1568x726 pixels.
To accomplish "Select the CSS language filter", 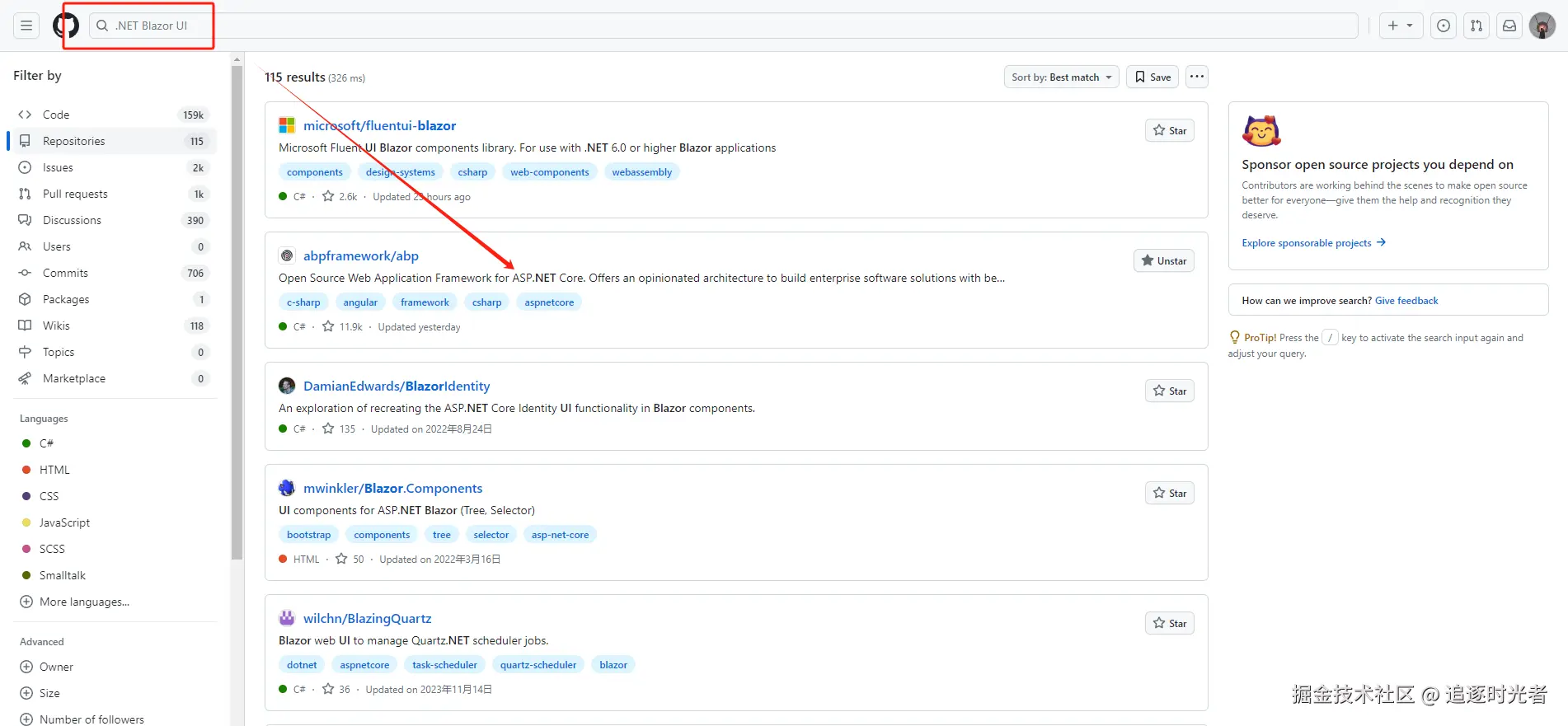I will [115, 496].
